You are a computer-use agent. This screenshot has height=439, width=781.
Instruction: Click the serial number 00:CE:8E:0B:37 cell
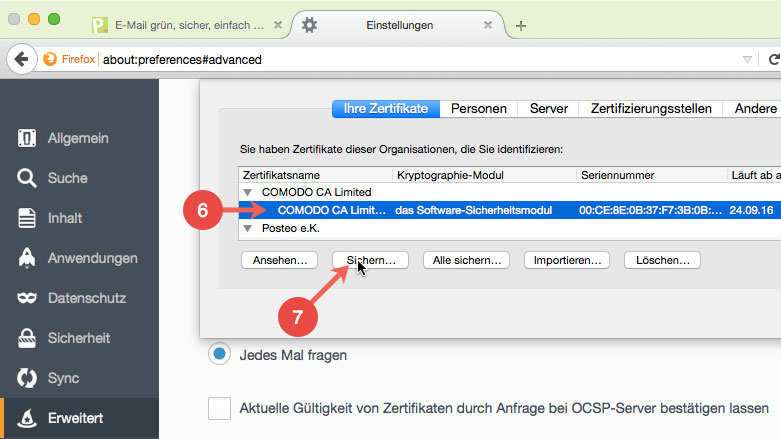pos(650,210)
